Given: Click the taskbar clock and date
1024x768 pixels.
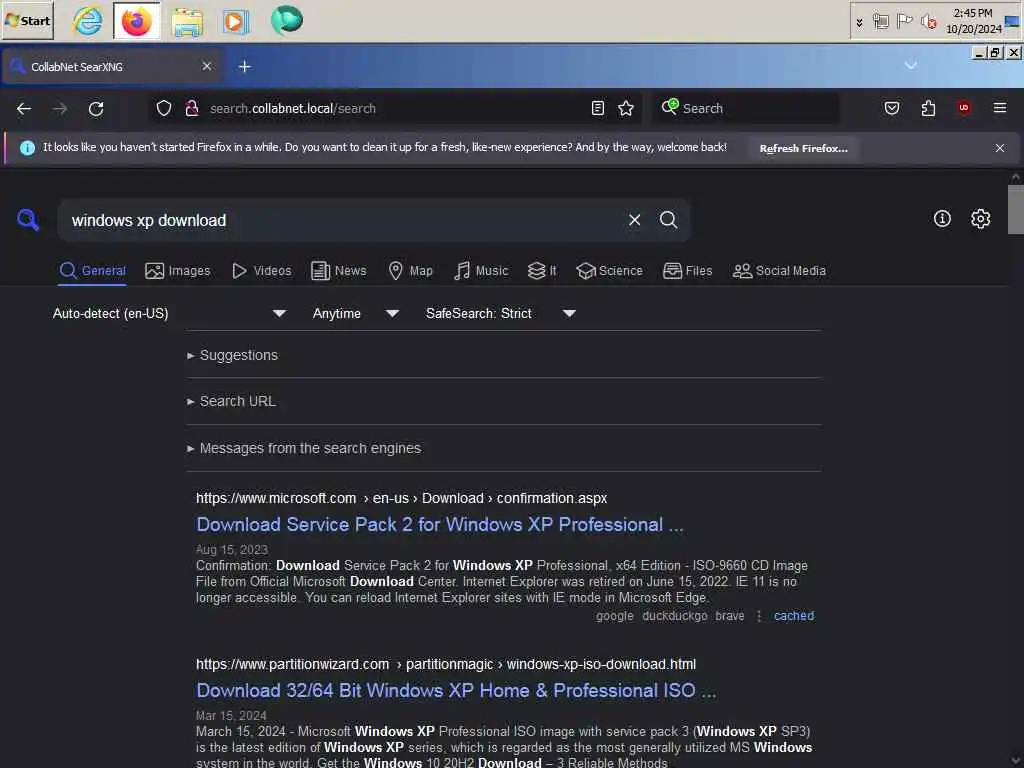Looking at the screenshot, I should point(972,21).
